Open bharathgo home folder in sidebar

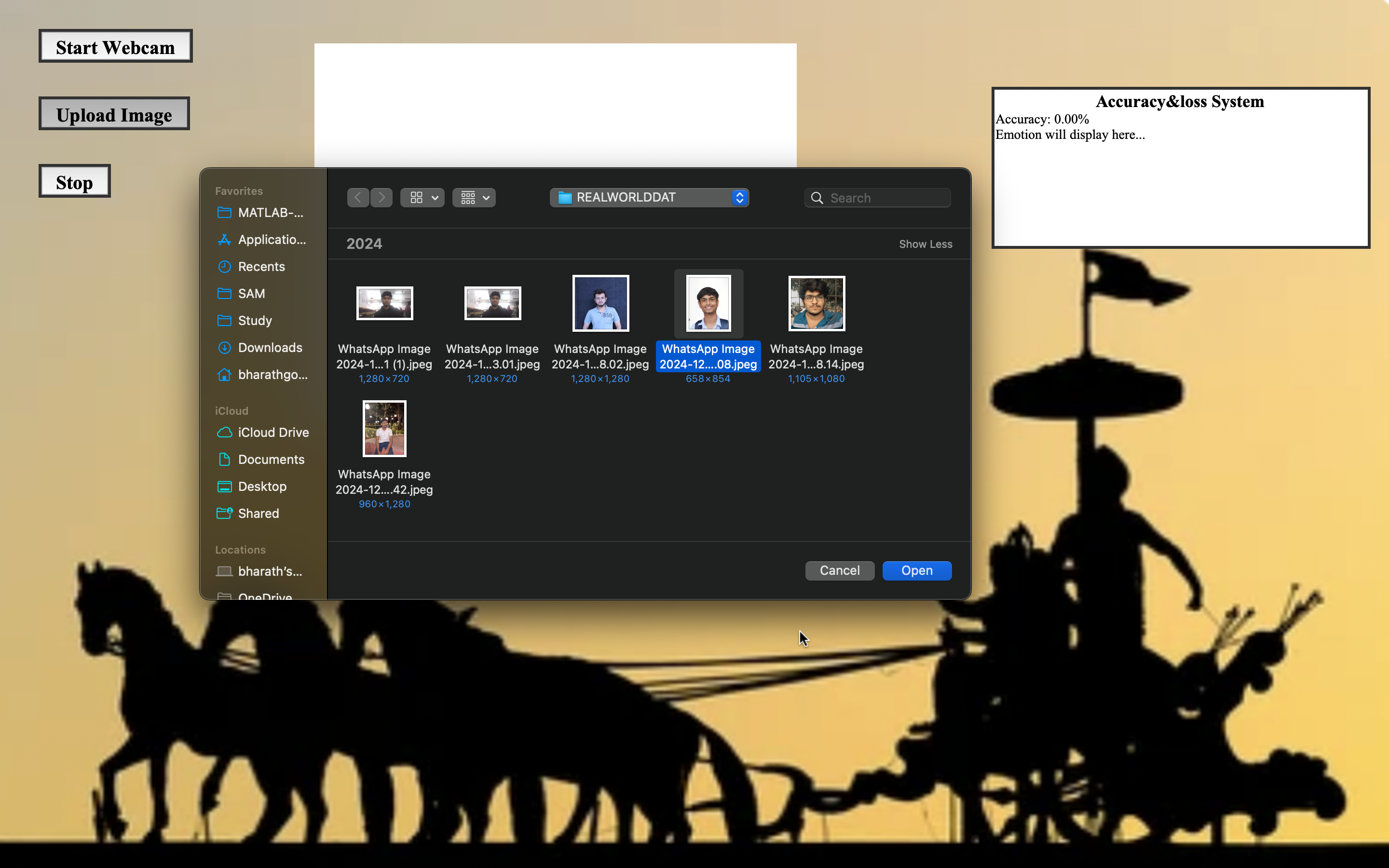pos(263,374)
